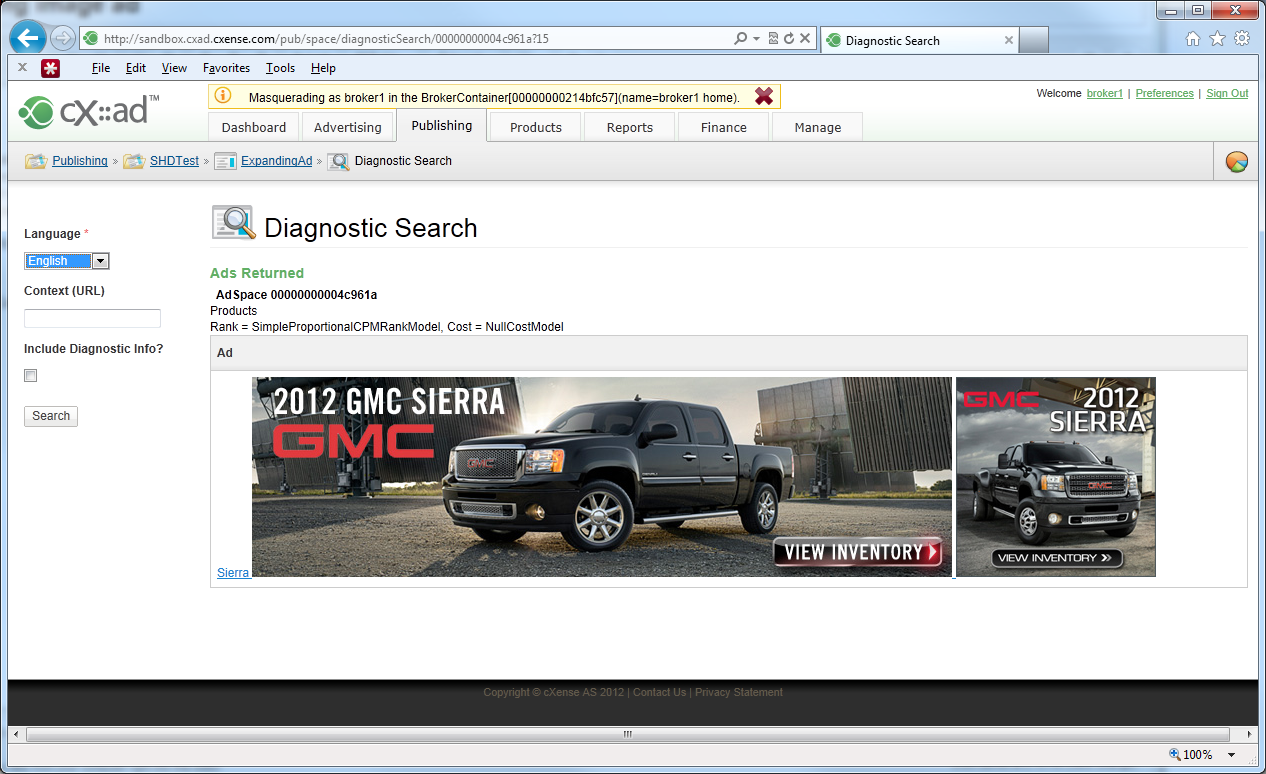
Task: Open a new blank browser tab
Action: (1034, 40)
